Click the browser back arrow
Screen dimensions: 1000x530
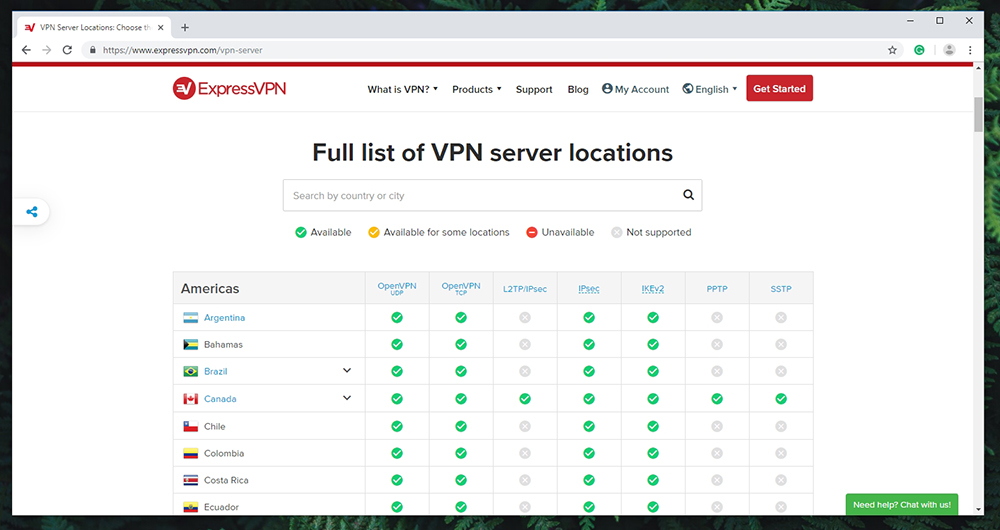click(x=26, y=50)
